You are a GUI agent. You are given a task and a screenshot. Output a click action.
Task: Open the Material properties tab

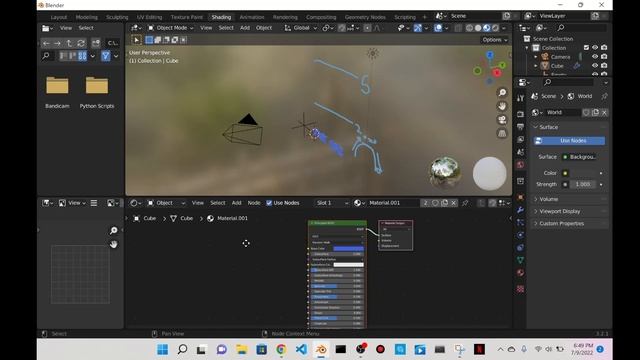point(520,273)
